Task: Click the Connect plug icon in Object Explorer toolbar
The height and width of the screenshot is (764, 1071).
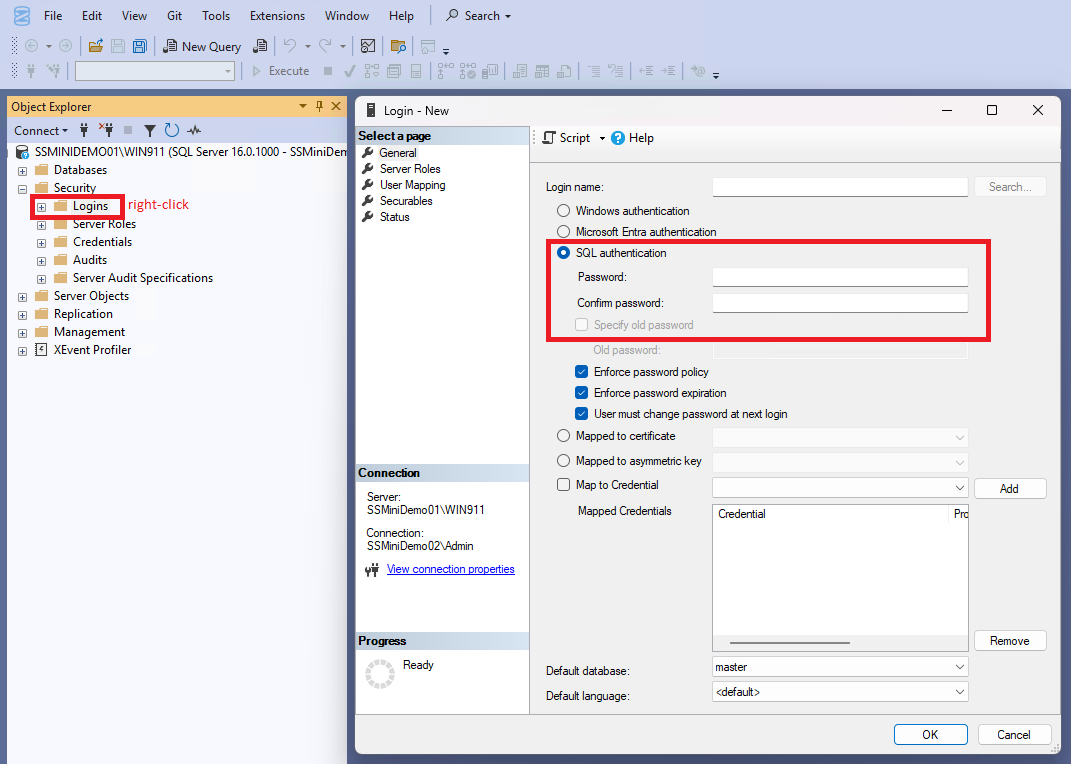Action: [x=84, y=130]
